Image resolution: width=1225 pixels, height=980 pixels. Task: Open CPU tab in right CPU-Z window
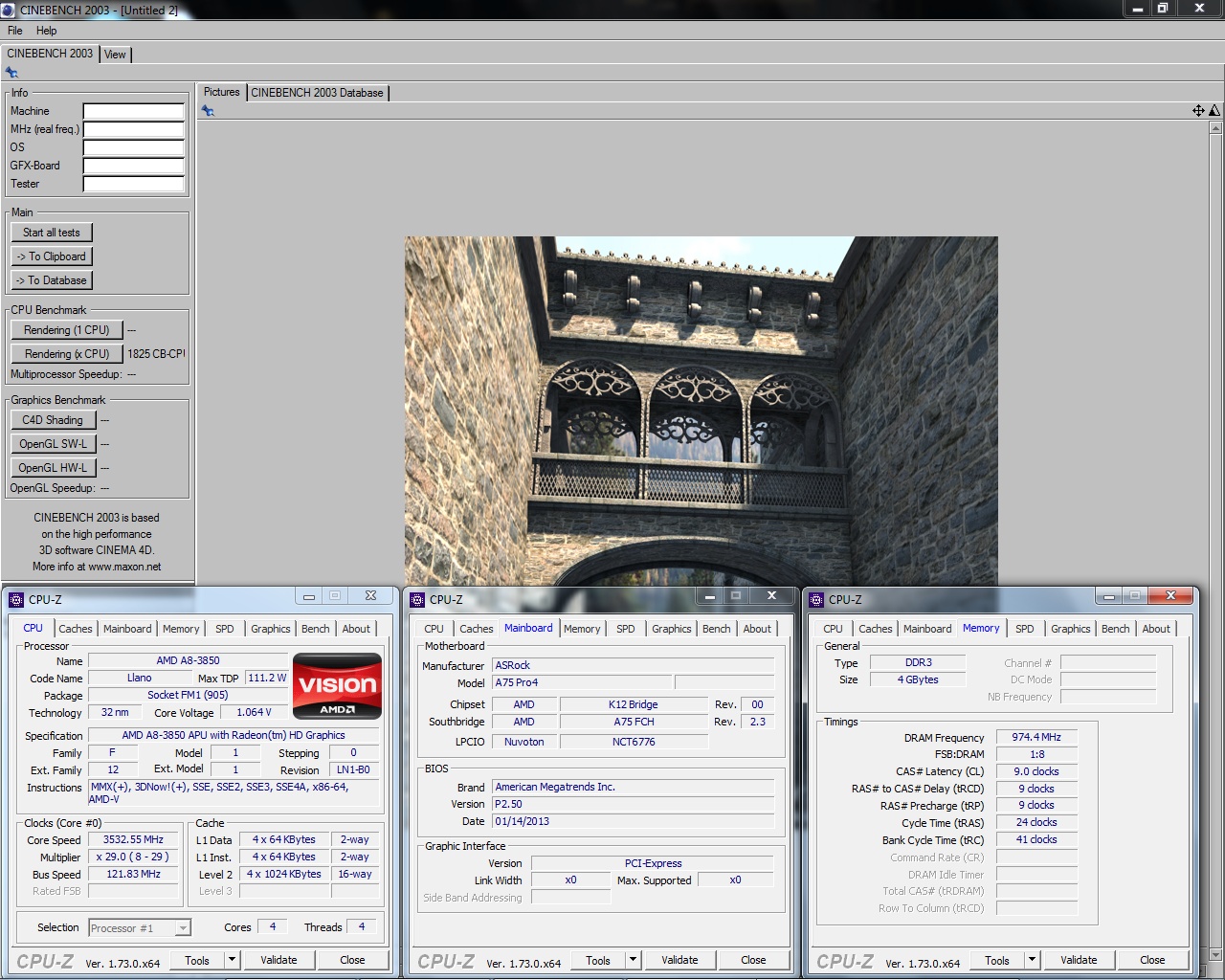coord(833,629)
